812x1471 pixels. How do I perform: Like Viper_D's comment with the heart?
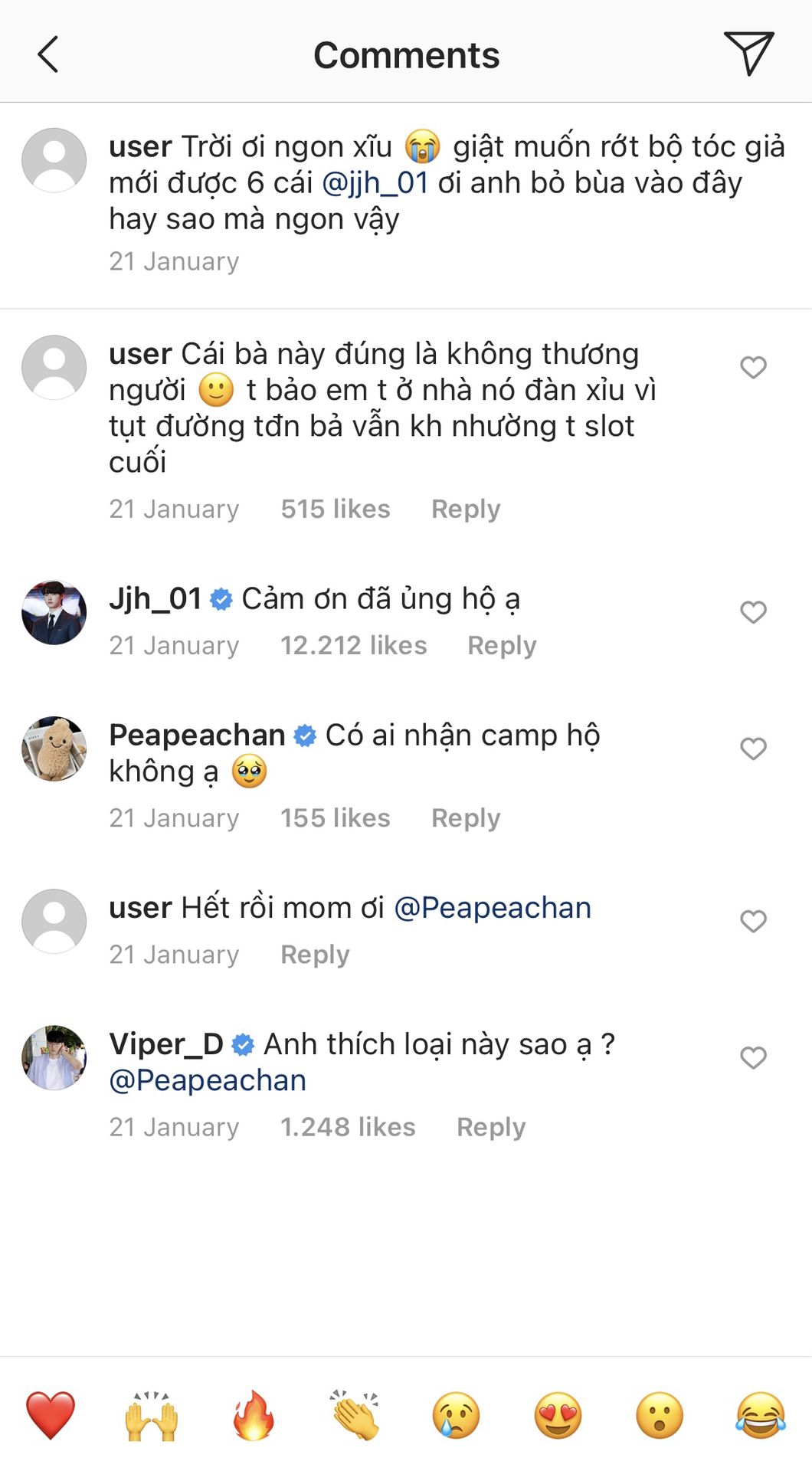753,1057
